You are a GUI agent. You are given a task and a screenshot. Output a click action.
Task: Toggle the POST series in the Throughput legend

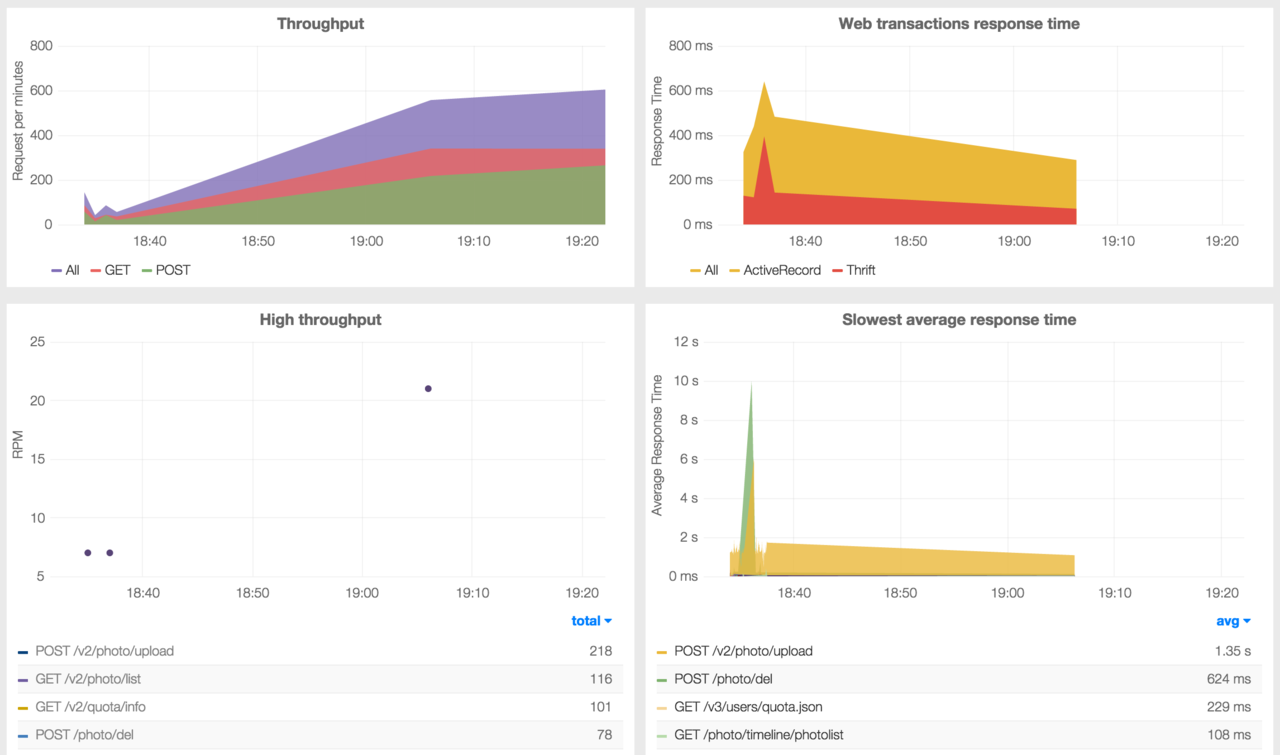coord(172,270)
